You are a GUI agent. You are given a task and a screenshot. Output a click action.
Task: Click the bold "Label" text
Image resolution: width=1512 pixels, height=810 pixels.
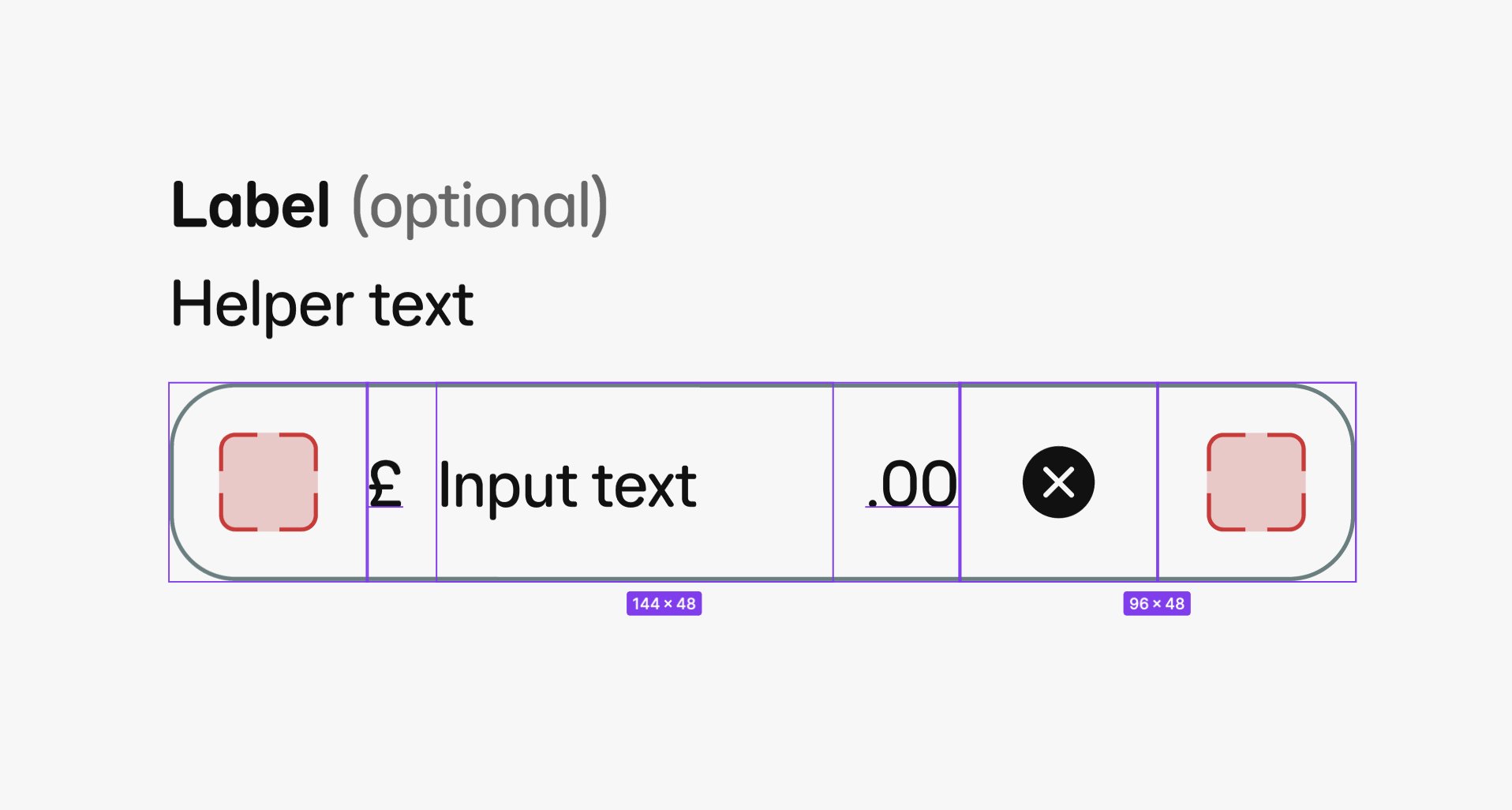coord(250,206)
